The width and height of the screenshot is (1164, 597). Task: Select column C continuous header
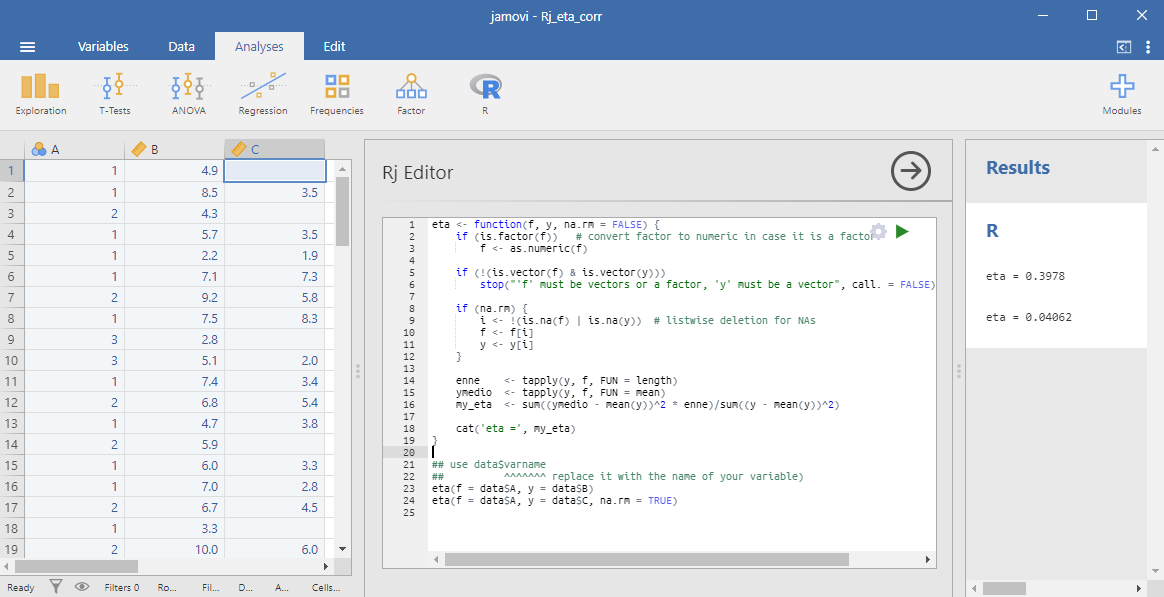click(x=274, y=149)
